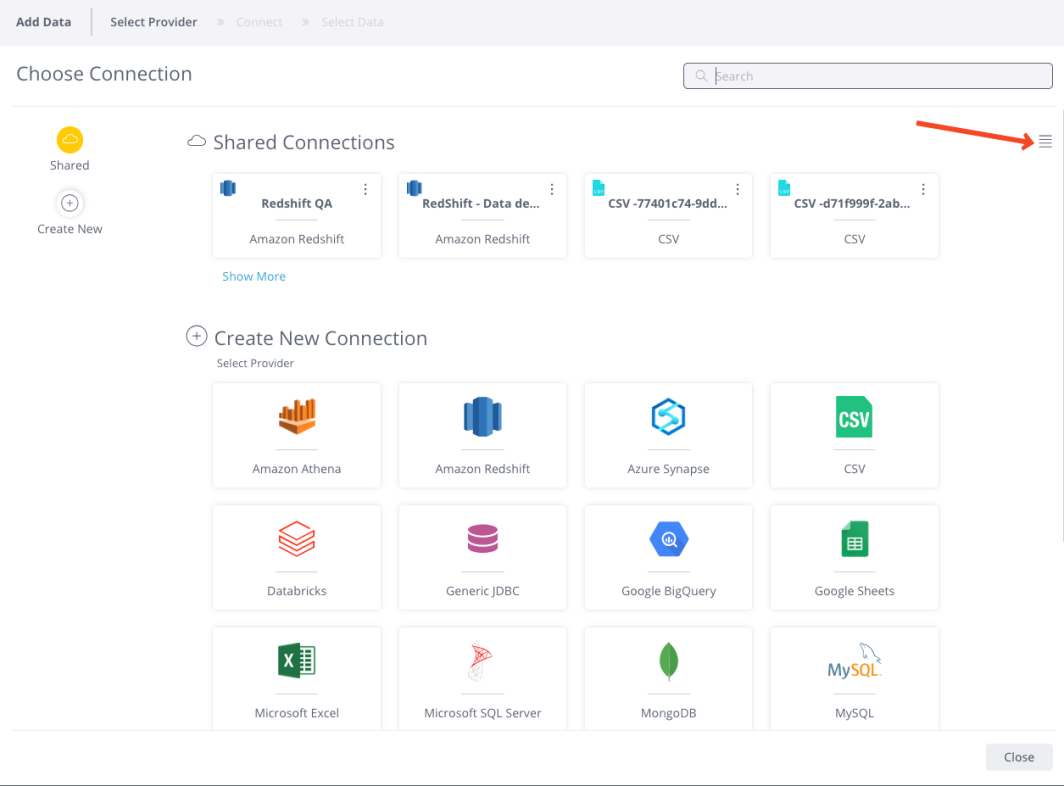Choose the Databricks provider icon

pyautogui.click(x=297, y=538)
